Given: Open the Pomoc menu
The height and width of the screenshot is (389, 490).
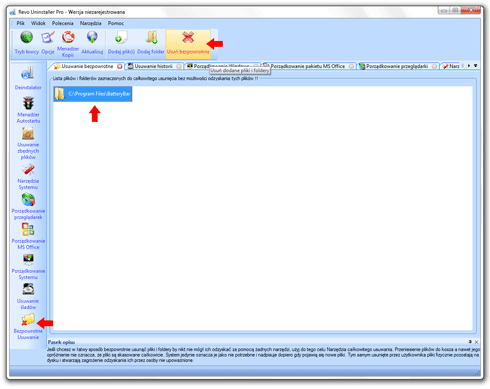Looking at the screenshot, I should [x=116, y=23].
